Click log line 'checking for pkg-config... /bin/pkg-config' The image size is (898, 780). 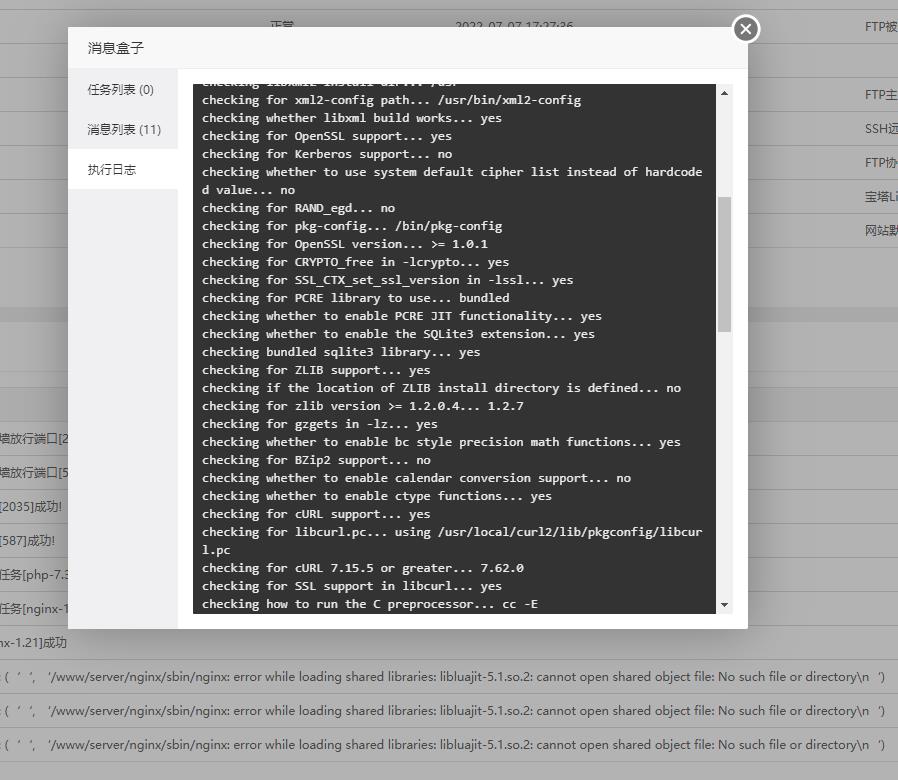(352, 226)
